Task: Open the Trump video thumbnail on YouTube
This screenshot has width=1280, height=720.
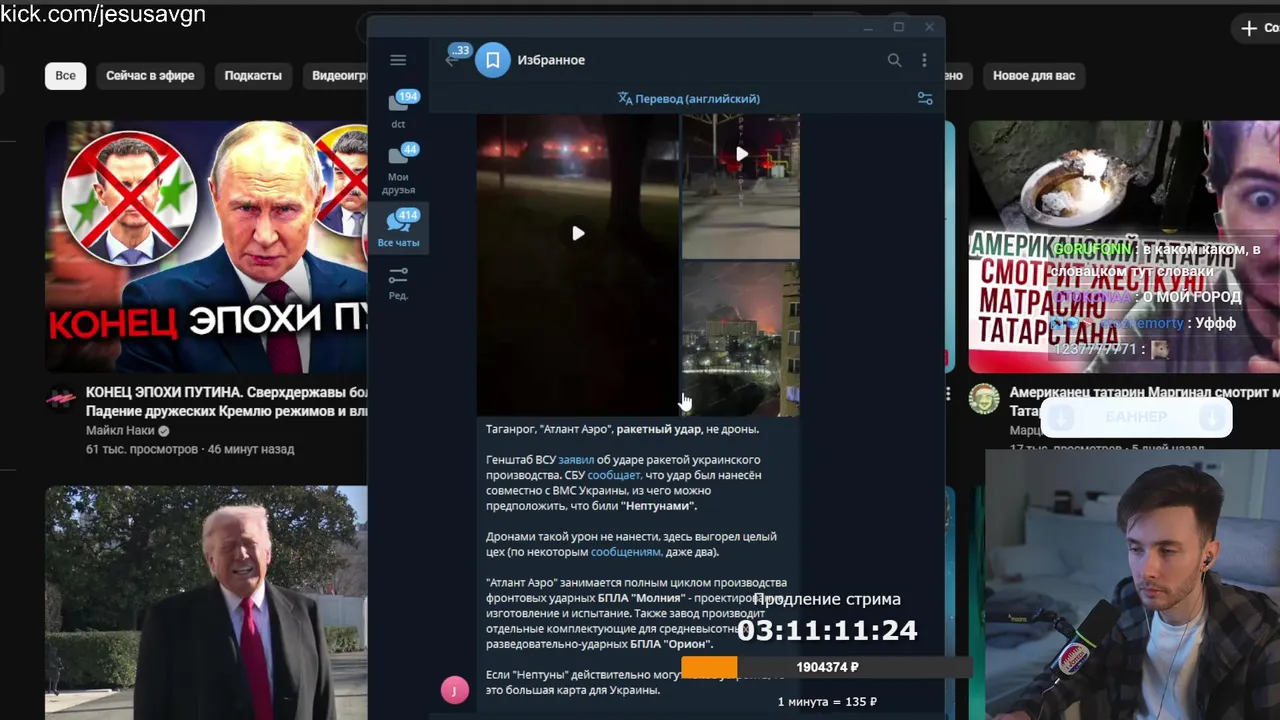Action: (206, 603)
